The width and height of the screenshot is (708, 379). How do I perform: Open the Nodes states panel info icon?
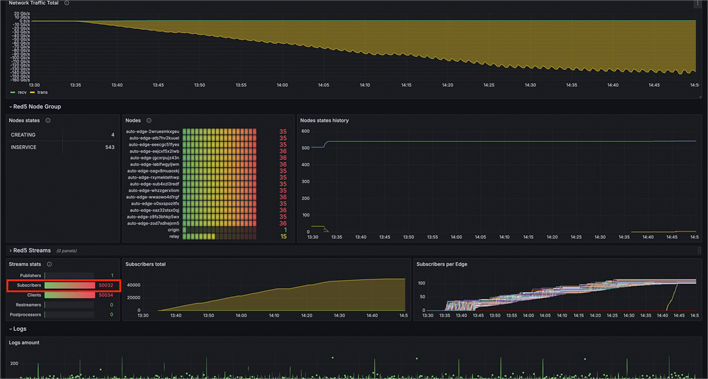(48, 121)
